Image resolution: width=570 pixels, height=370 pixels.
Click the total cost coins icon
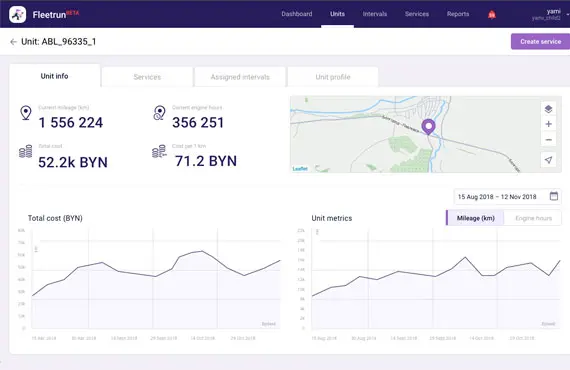25,152
